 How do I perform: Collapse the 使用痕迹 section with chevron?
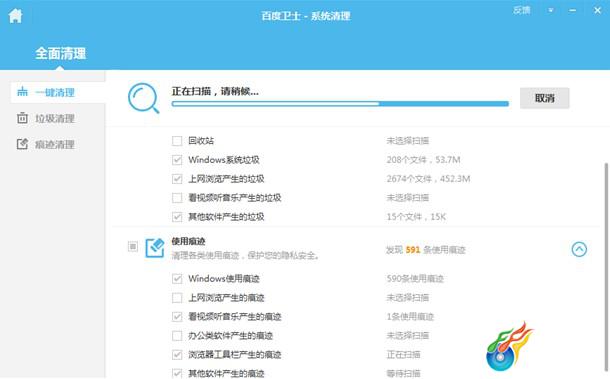(x=579, y=249)
